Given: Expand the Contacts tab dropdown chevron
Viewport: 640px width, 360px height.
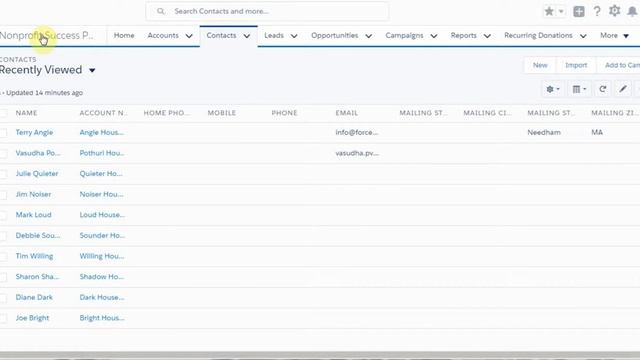Looking at the screenshot, I should point(247,36).
